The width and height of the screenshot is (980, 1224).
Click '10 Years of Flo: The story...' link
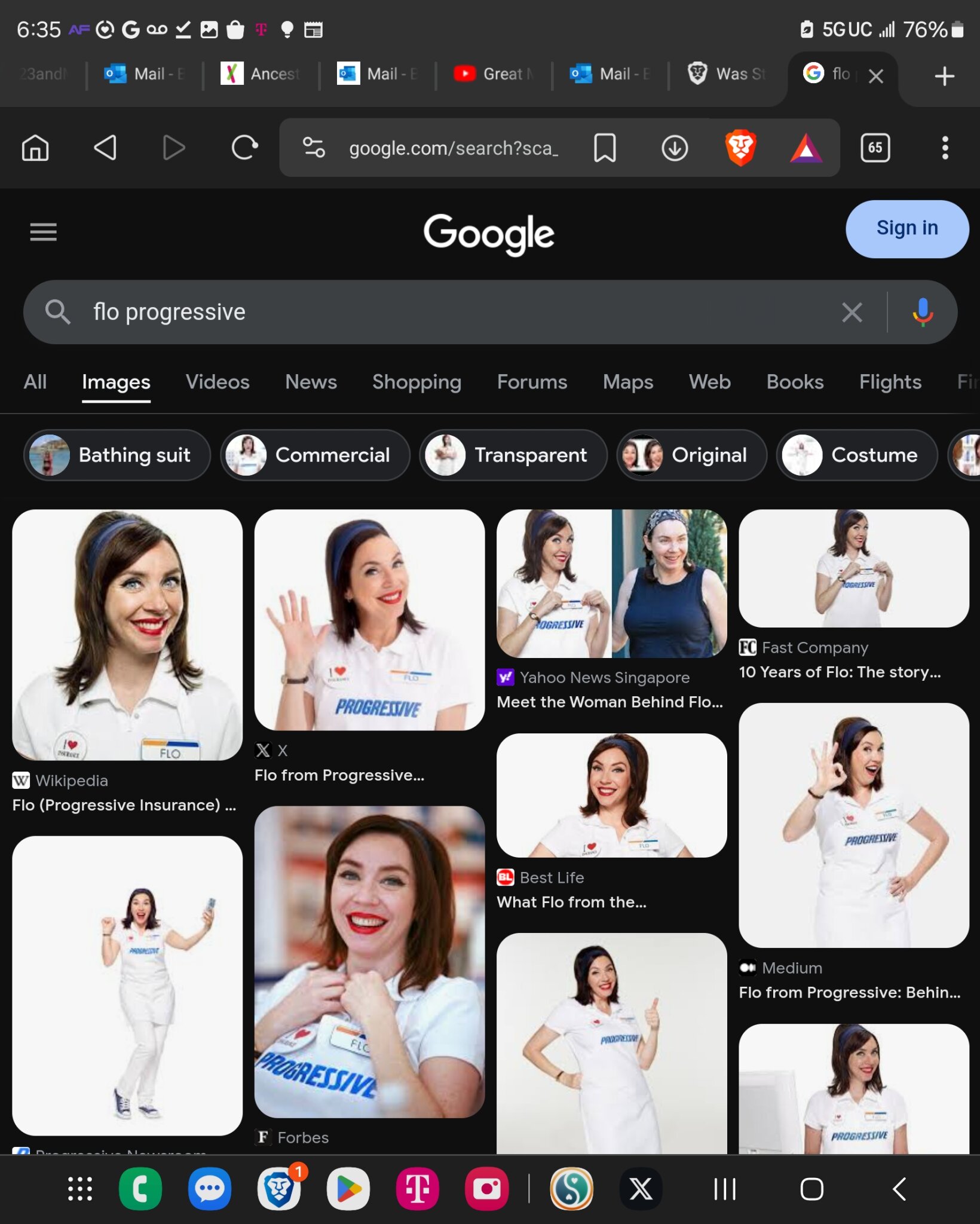(x=840, y=672)
